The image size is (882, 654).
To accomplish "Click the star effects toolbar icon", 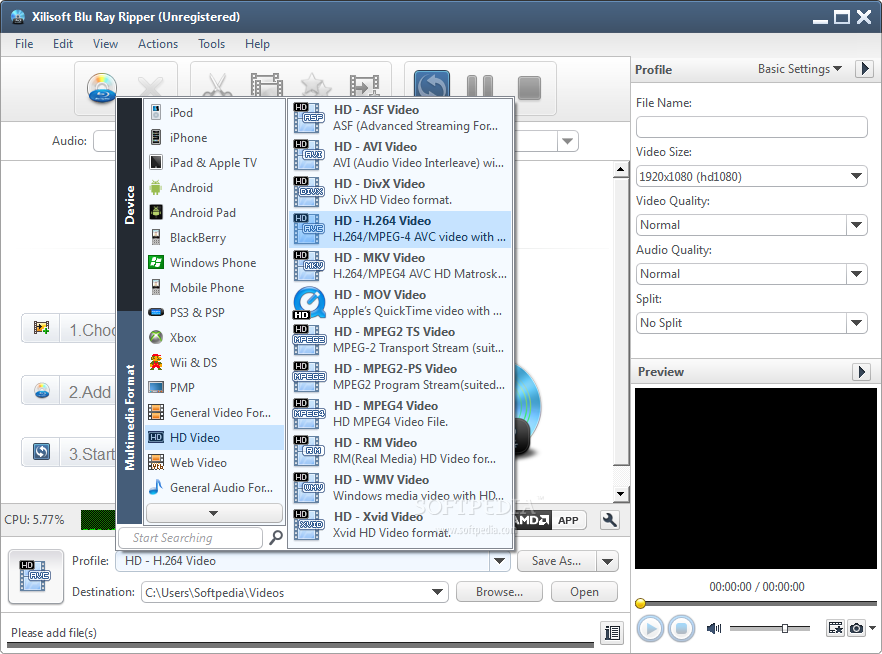I will click(316, 87).
